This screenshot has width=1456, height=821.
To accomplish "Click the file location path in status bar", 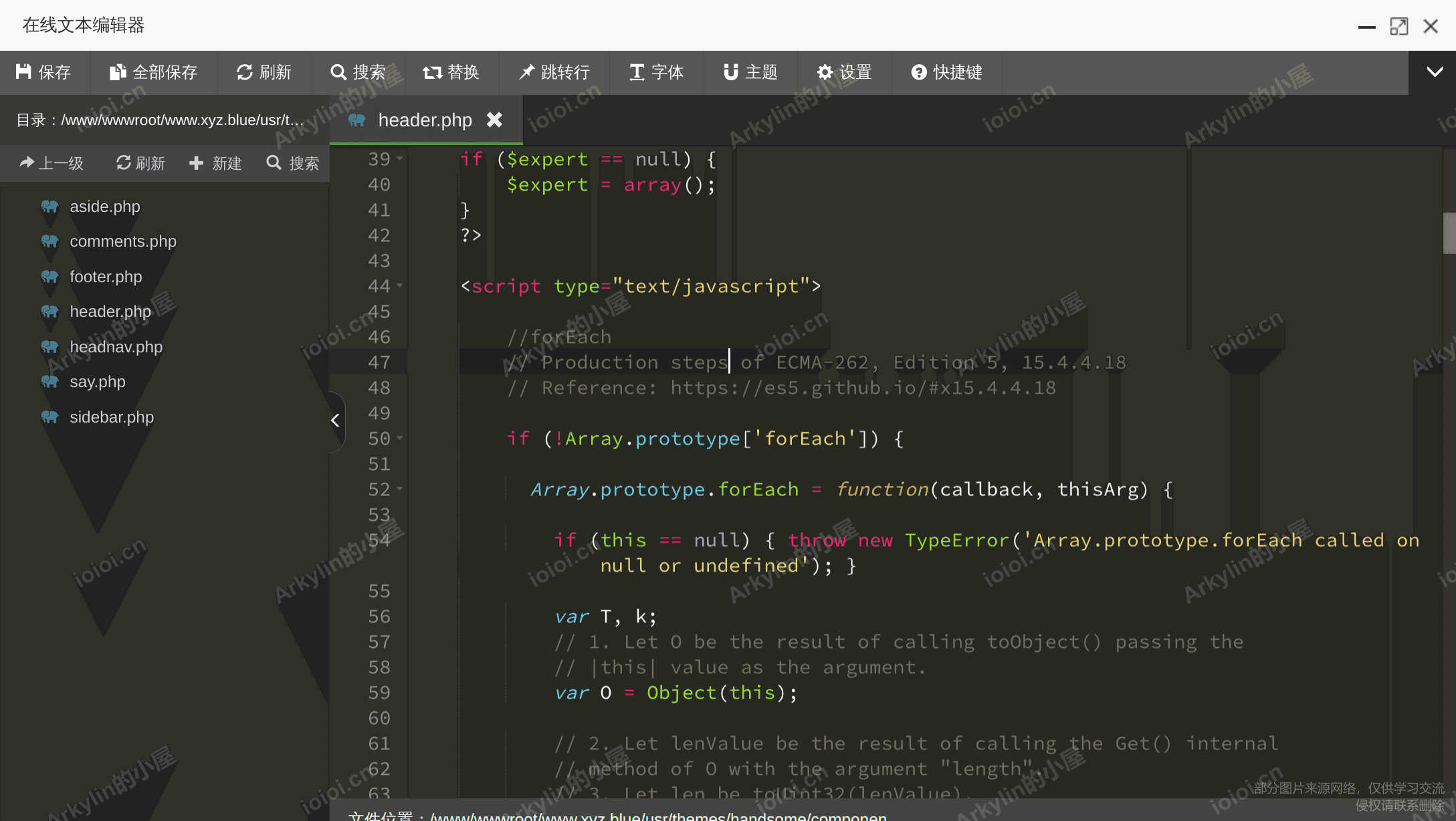I will [658, 816].
